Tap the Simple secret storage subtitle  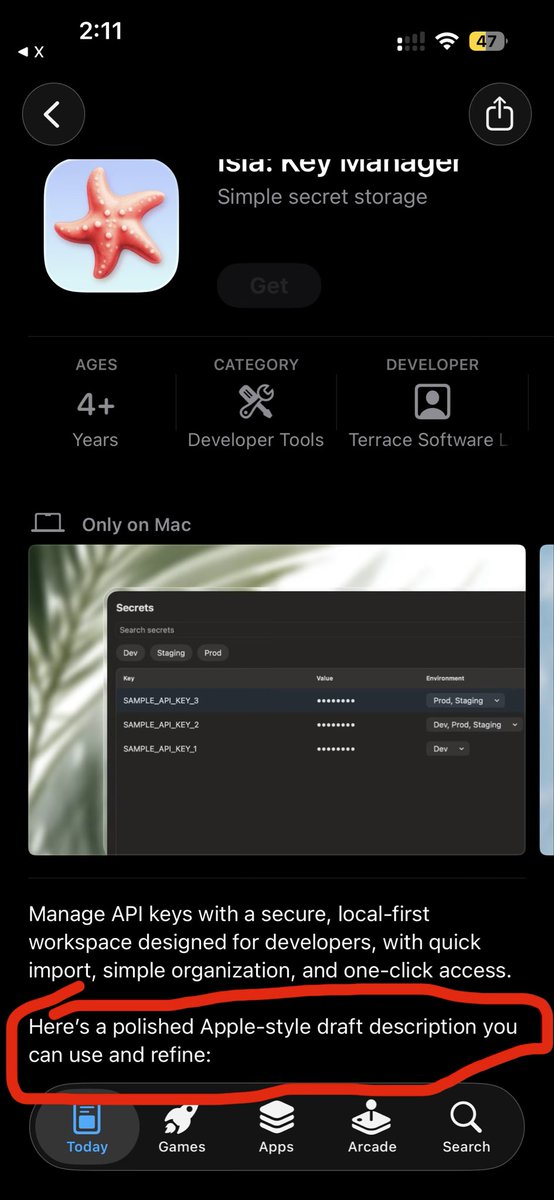point(322,197)
